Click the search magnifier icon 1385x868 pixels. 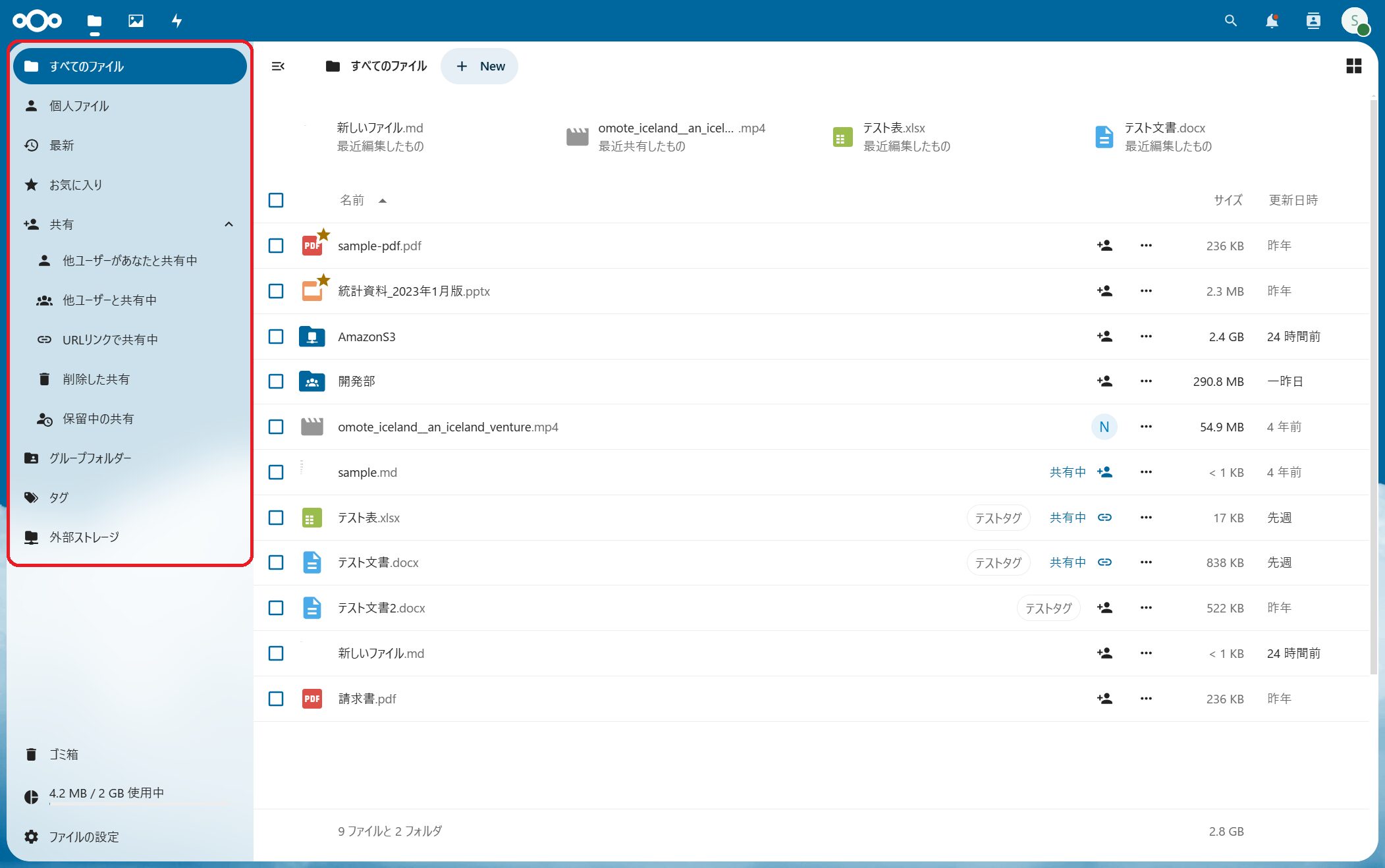[x=1230, y=20]
